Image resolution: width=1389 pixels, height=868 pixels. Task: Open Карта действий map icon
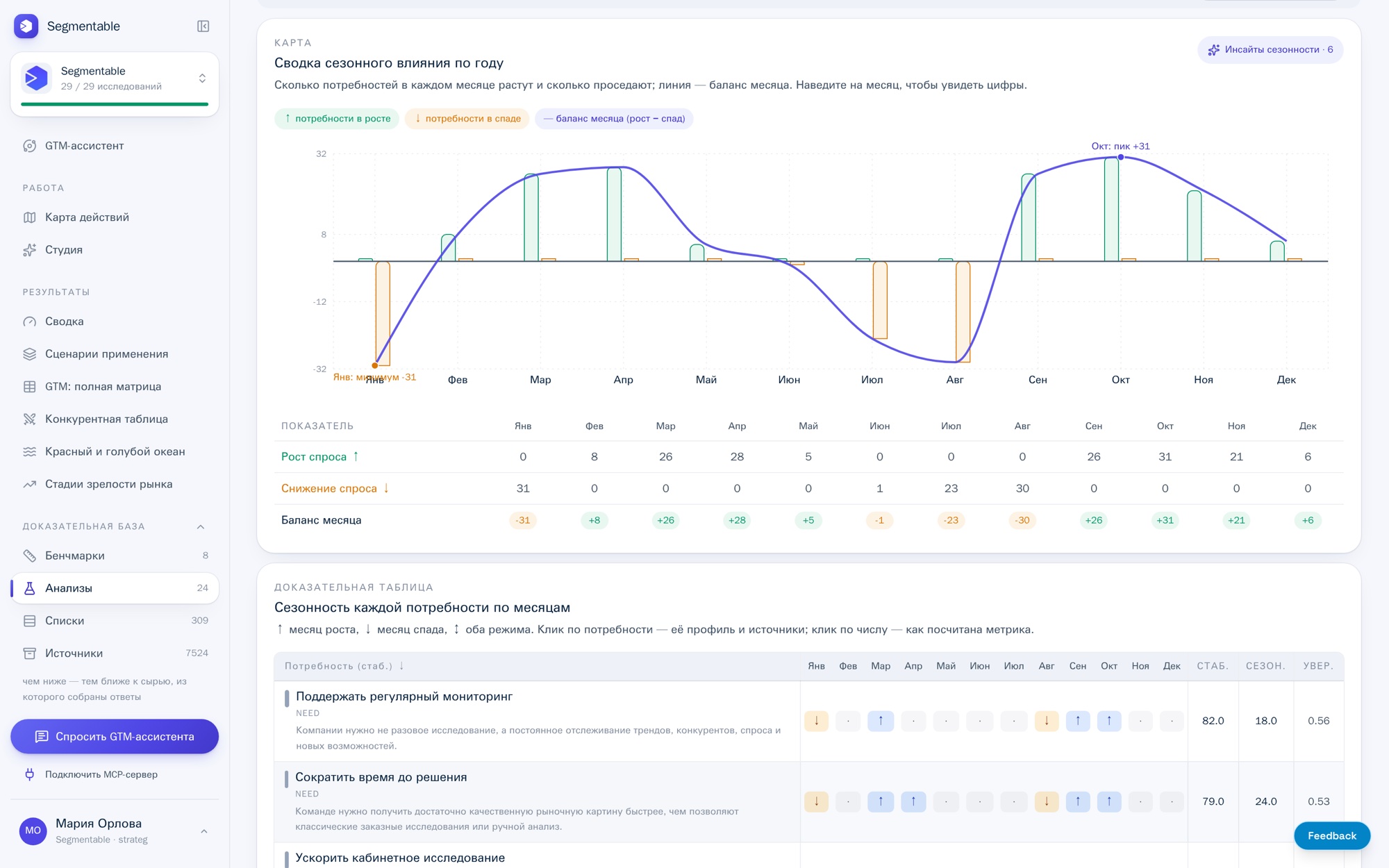(29, 217)
